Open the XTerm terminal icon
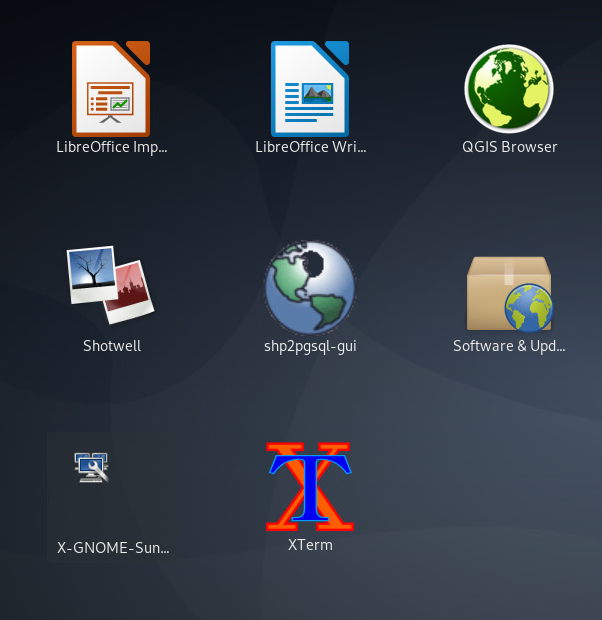The height and width of the screenshot is (620, 602). 310,486
